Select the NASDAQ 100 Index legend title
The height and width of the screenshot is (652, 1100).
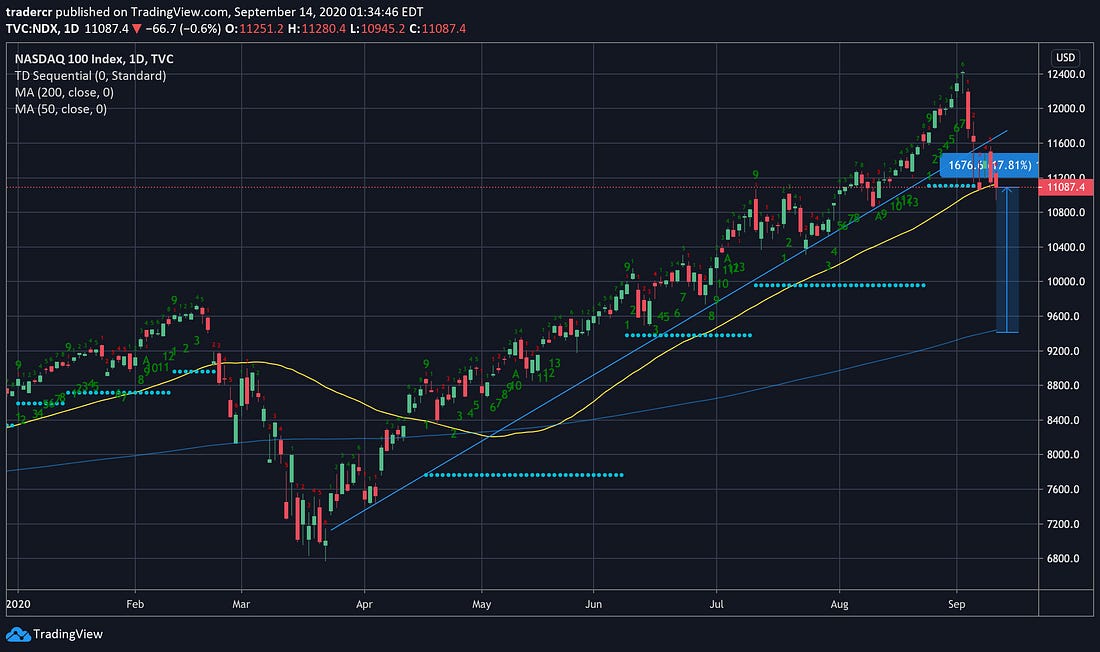(94, 59)
